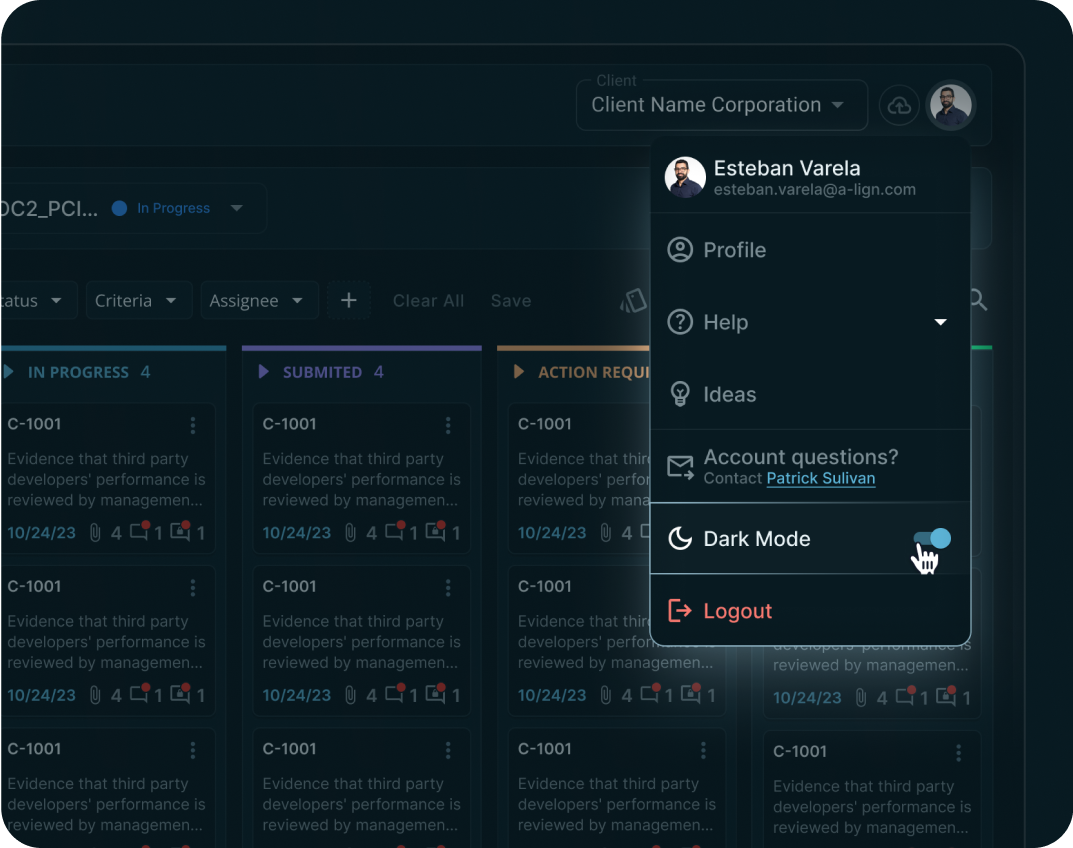Image resolution: width=1073 pixels, height=848 pixels.
Task: Click the Clear All filters button
Action: pos(428,300)
